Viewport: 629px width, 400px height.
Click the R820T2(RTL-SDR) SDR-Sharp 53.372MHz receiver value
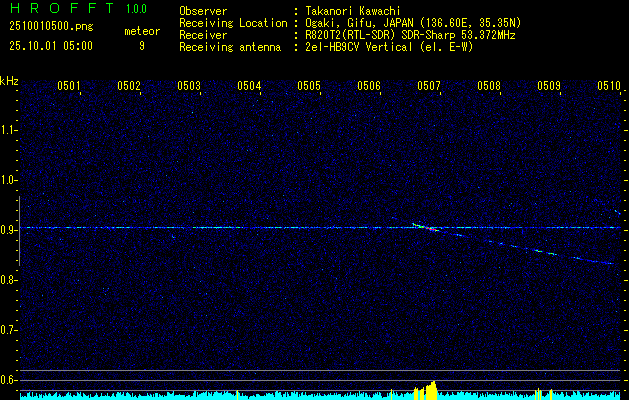(x=410, y=35)
